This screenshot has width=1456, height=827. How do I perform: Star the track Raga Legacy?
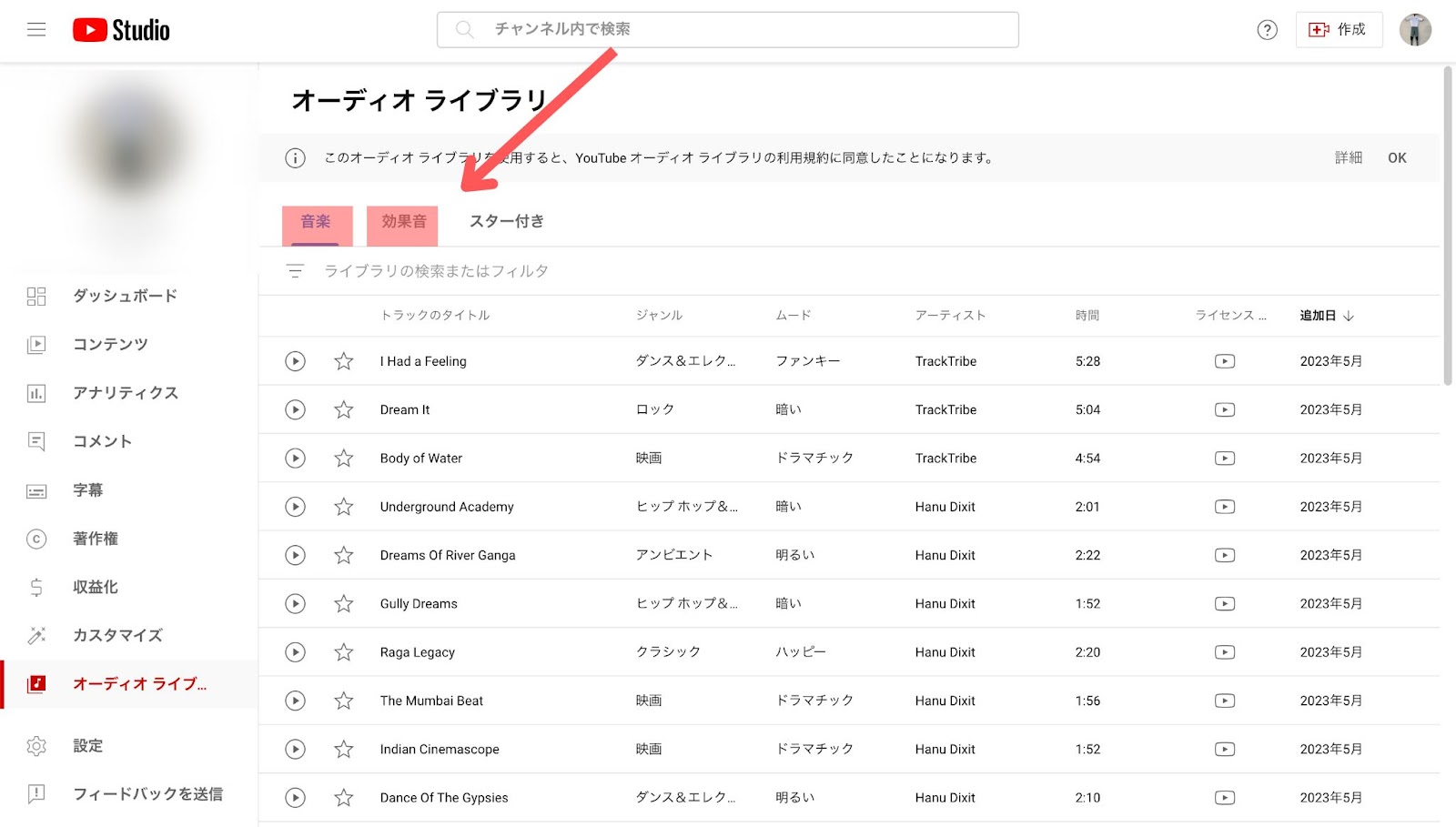click(343, 652)
